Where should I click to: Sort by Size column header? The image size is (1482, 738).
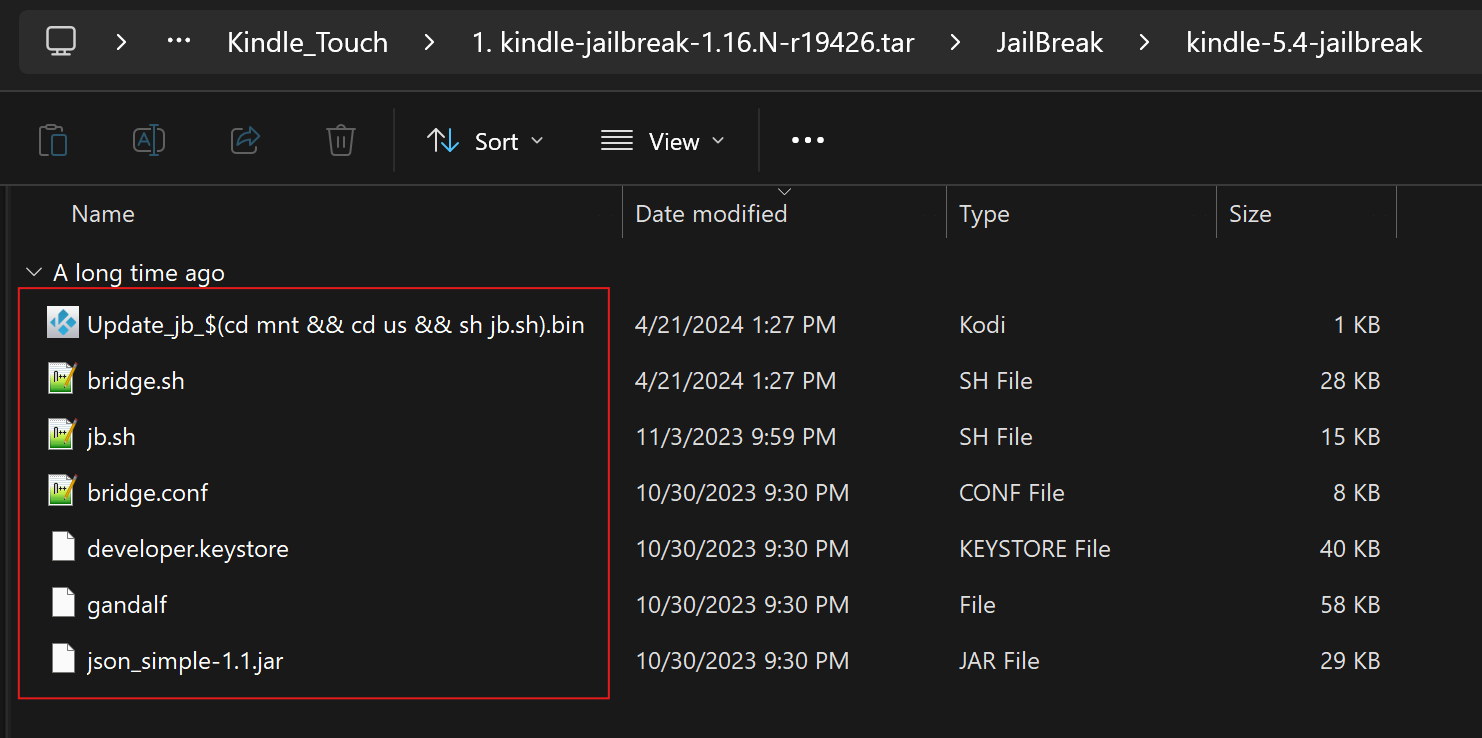point(1250,213)
